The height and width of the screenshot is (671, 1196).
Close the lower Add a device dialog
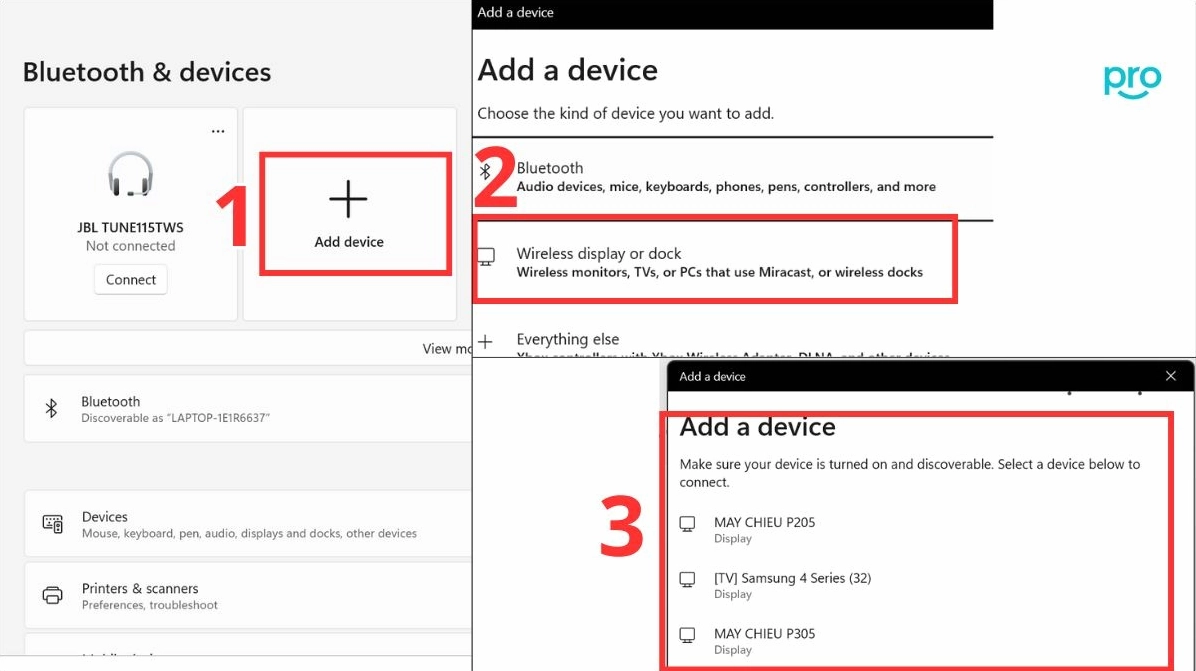click(1171, 376)
